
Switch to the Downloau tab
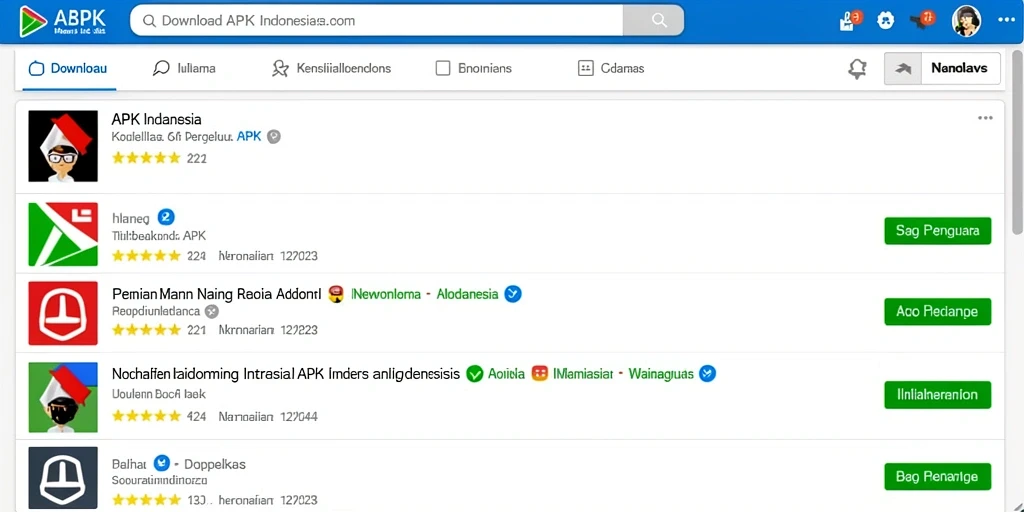coord(69,68)
